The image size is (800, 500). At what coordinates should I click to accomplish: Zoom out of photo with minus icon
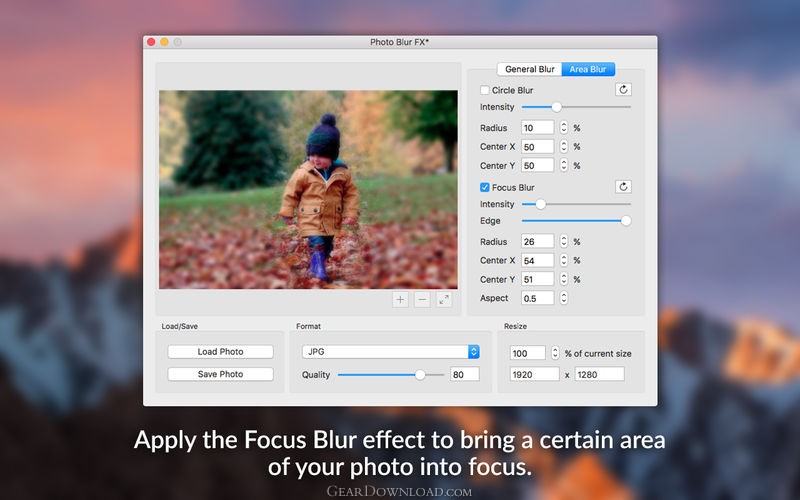[422, 300]
